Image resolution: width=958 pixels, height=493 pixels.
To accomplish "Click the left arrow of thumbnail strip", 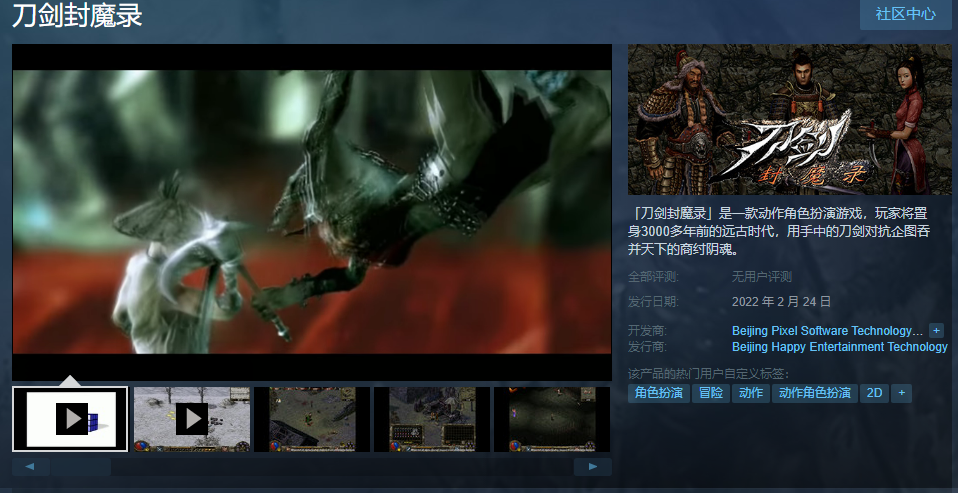I will pyautogui.click(x=31, y=467).
